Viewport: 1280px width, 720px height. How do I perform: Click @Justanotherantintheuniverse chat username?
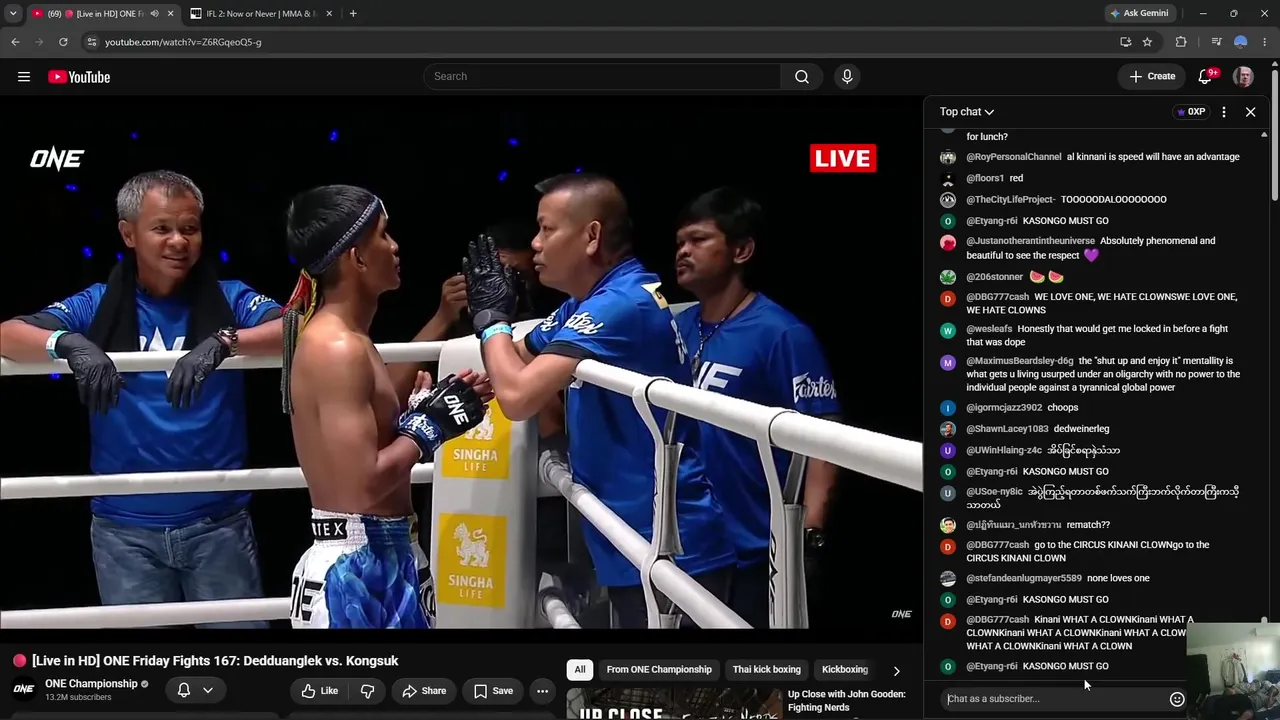pos(1030,241)
